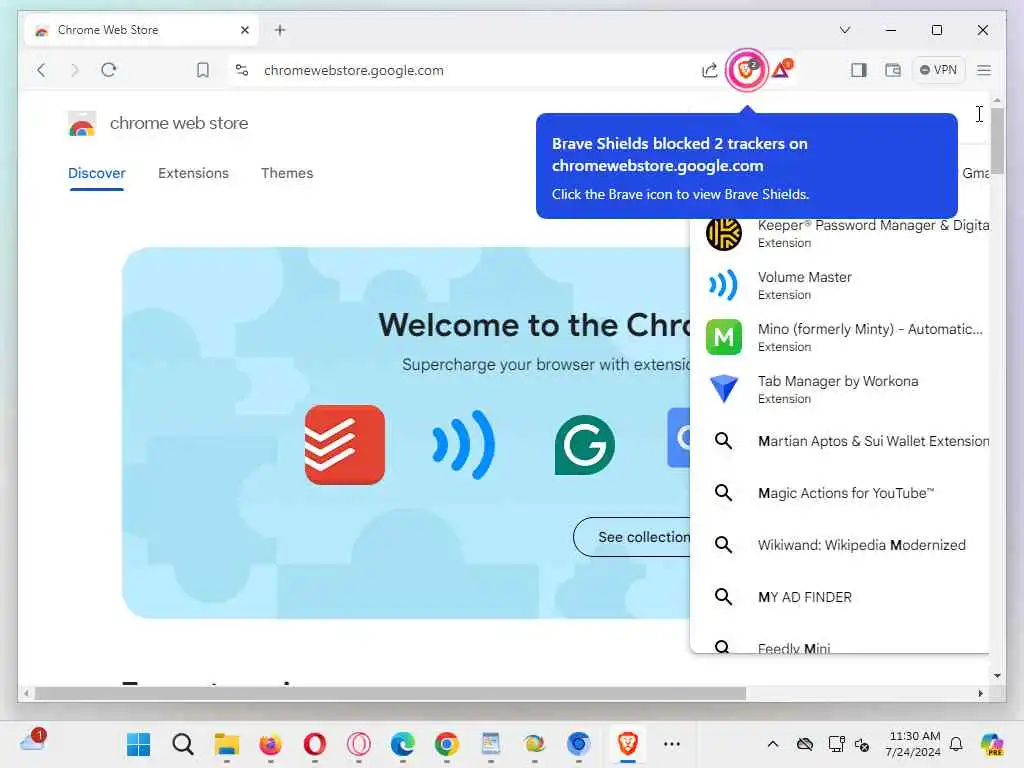Switch to the Extensions tab
Image resolution: width=1024 pixels, height=768 pixels.
[x=193, y=173]
